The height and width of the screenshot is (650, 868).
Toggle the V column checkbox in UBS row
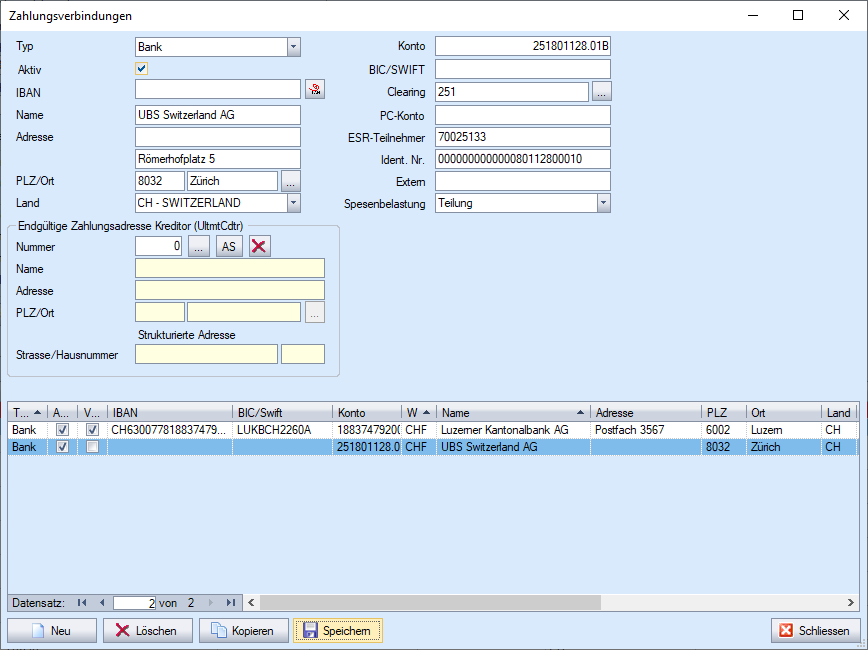click(x=92, y=447)
